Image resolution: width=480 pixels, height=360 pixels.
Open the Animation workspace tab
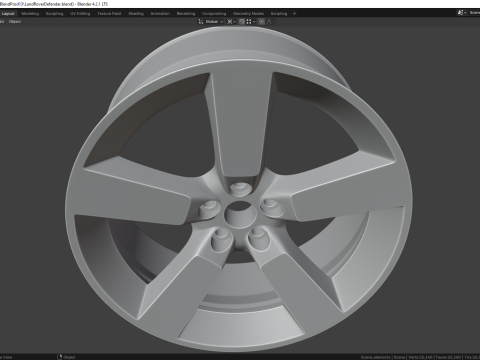point(160,14)
